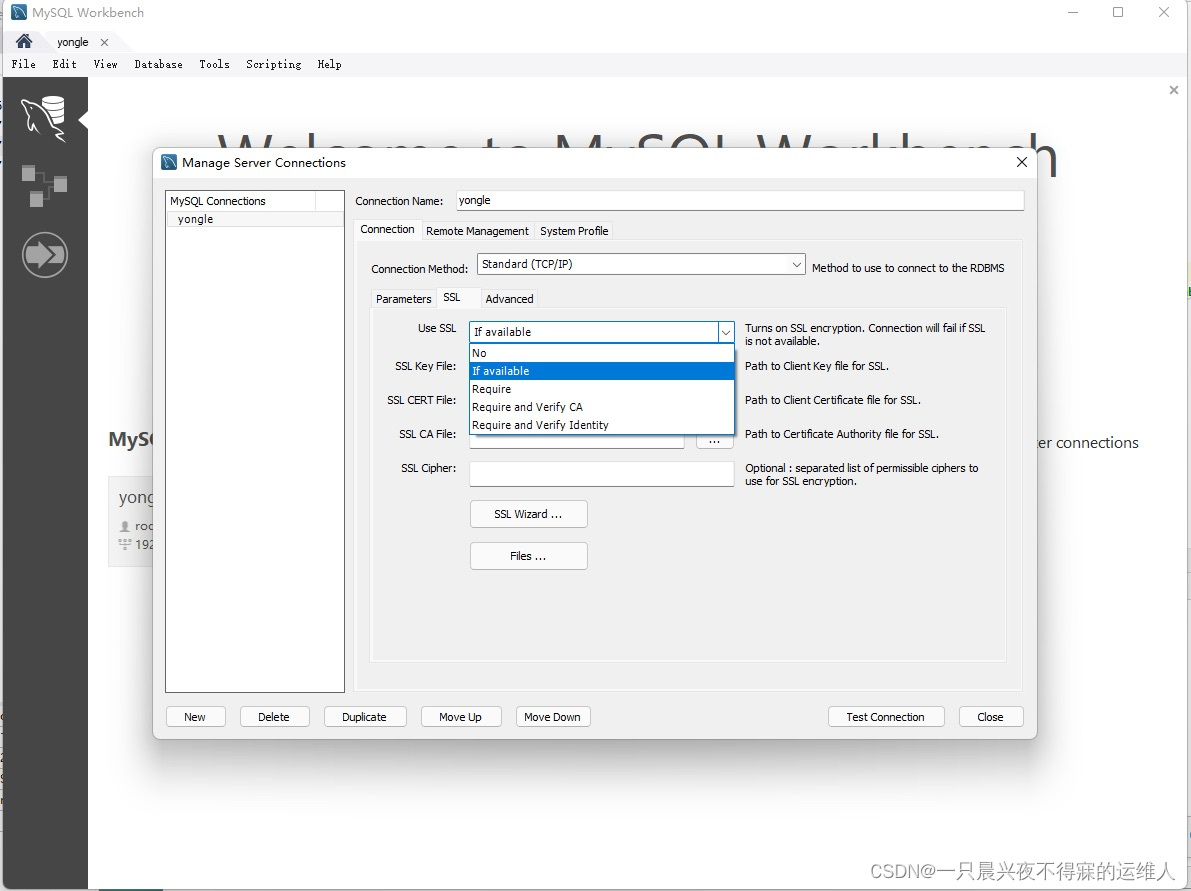1191x891 pixels.
Task: Open the Connection Method dropdown
Action: (x=641, y=264)
